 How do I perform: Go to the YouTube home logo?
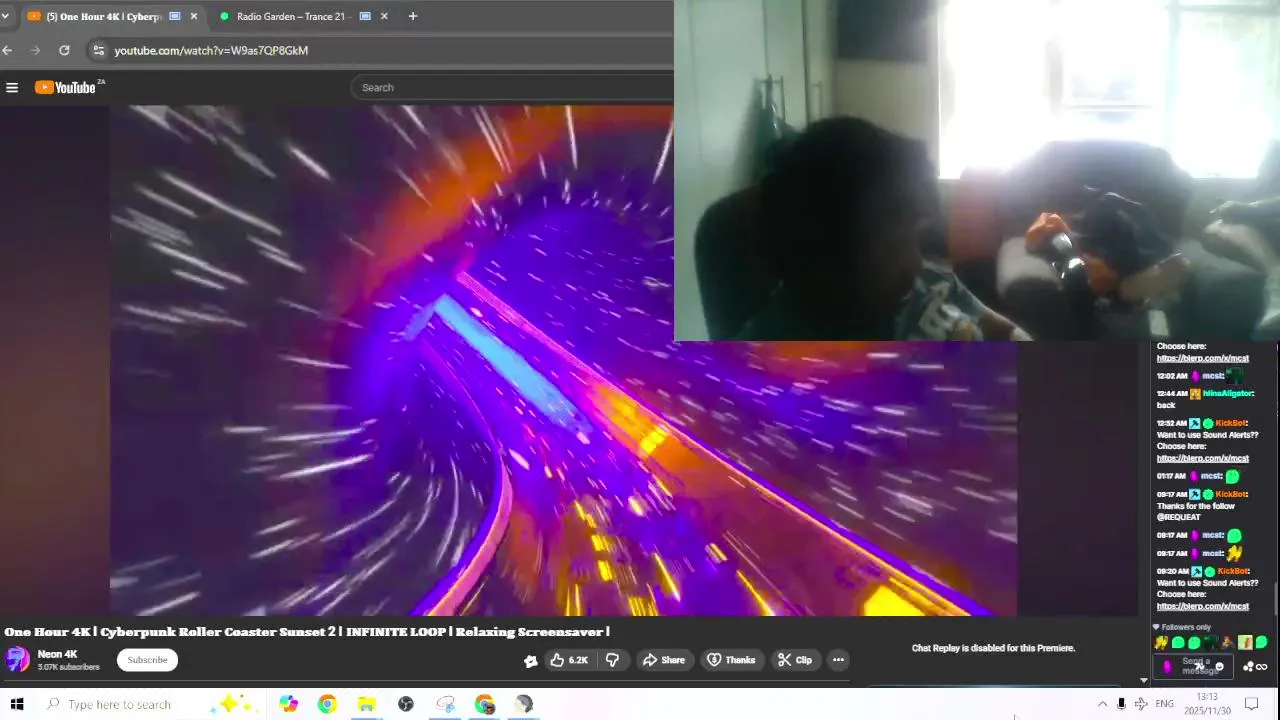(66, 88)
